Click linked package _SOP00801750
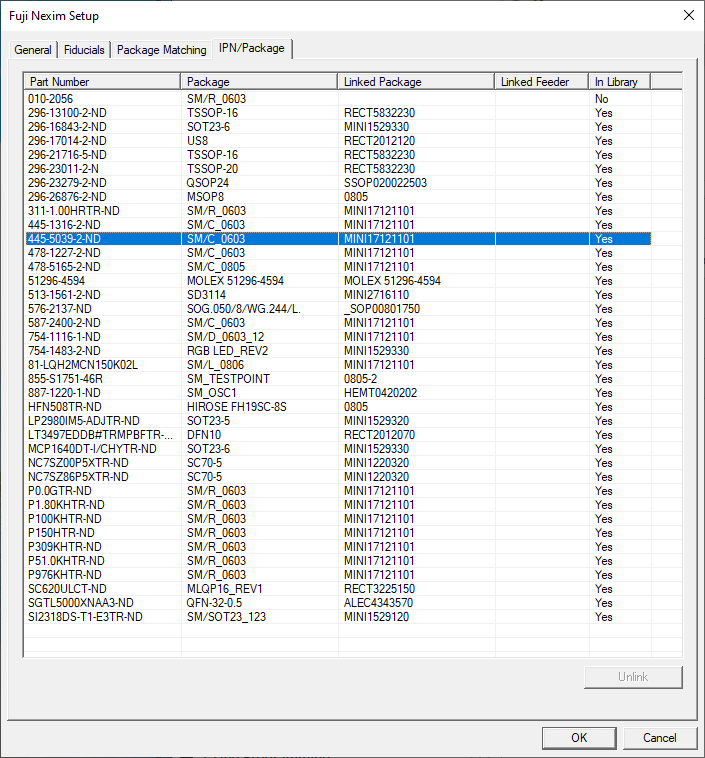The height and width of the screenshot is (758, 705). [x=382, y=309]
